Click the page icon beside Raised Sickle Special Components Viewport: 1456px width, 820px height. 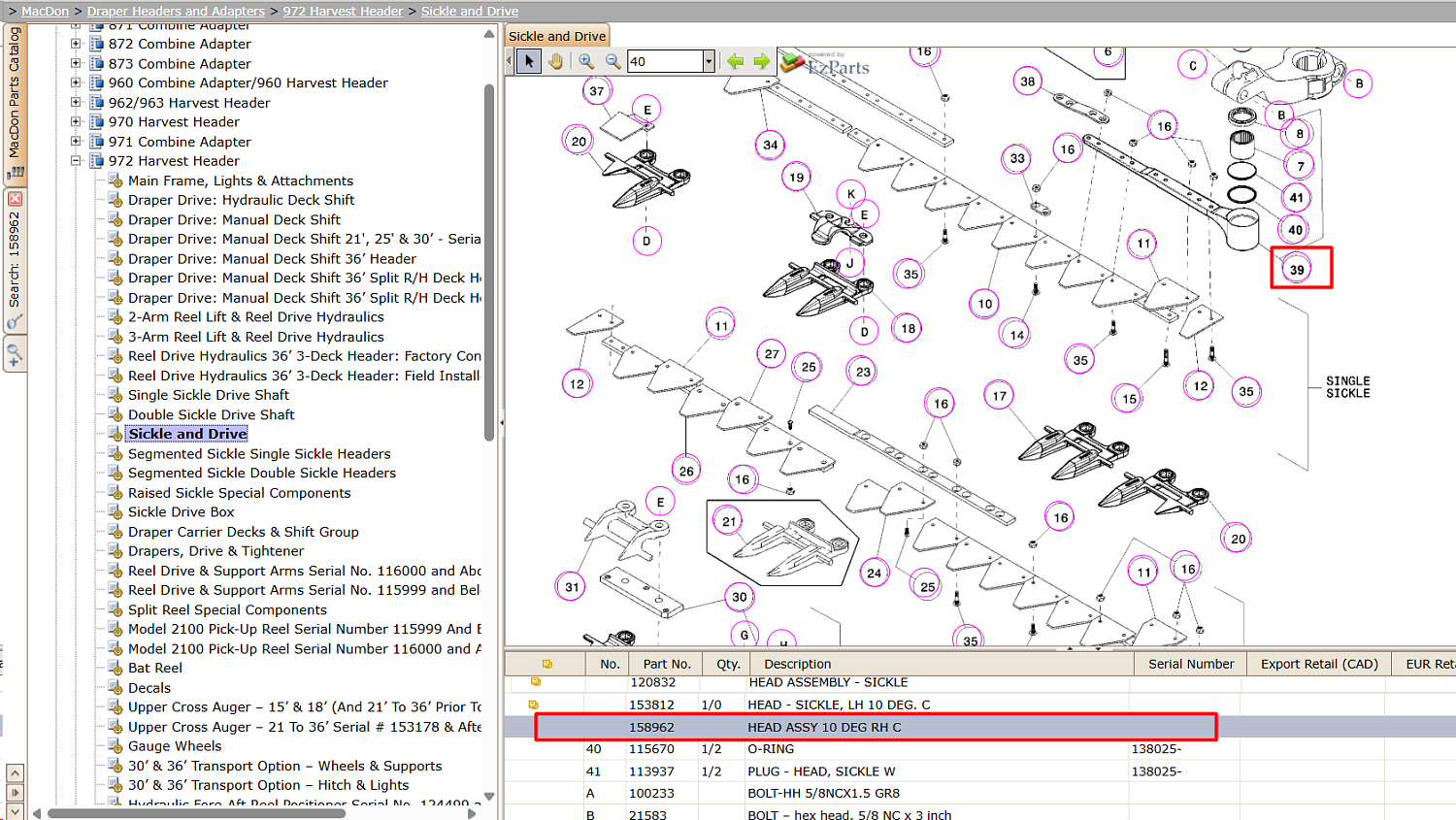pyautogui.click(x=116, y=492)
